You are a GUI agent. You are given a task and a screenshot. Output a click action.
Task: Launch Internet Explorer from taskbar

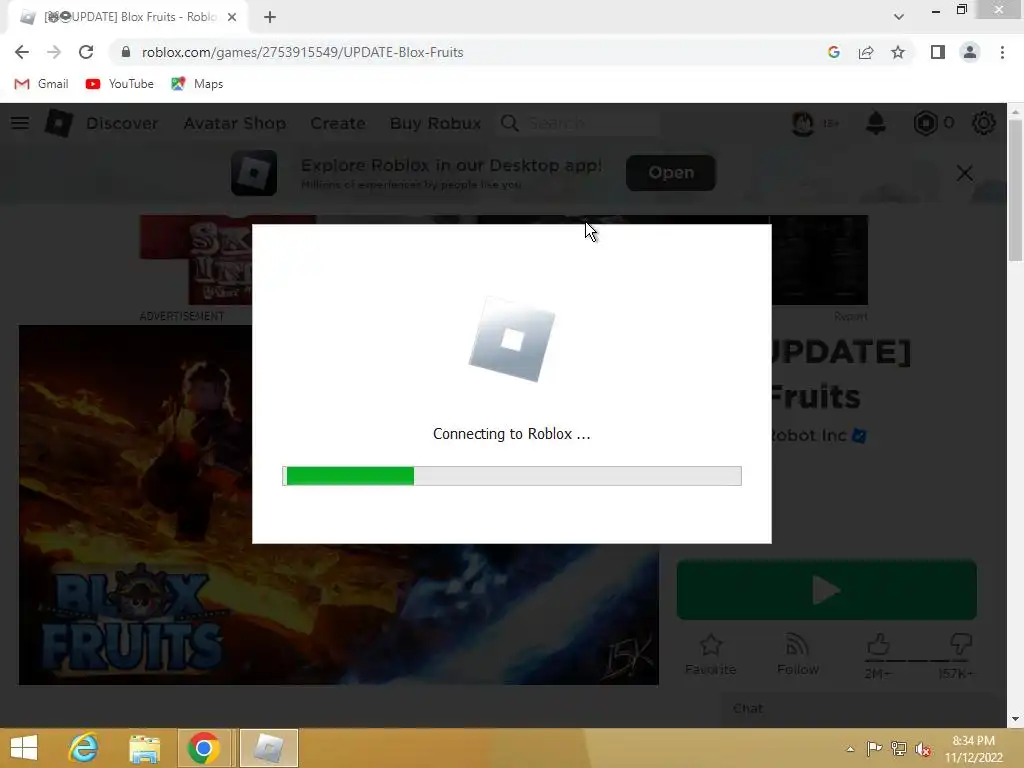pos(84,748)
